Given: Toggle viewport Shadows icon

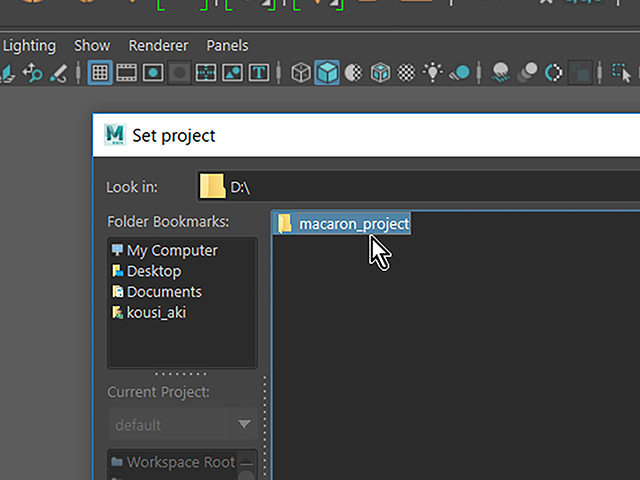Looking at the screenshot, I should click(460, 73).
